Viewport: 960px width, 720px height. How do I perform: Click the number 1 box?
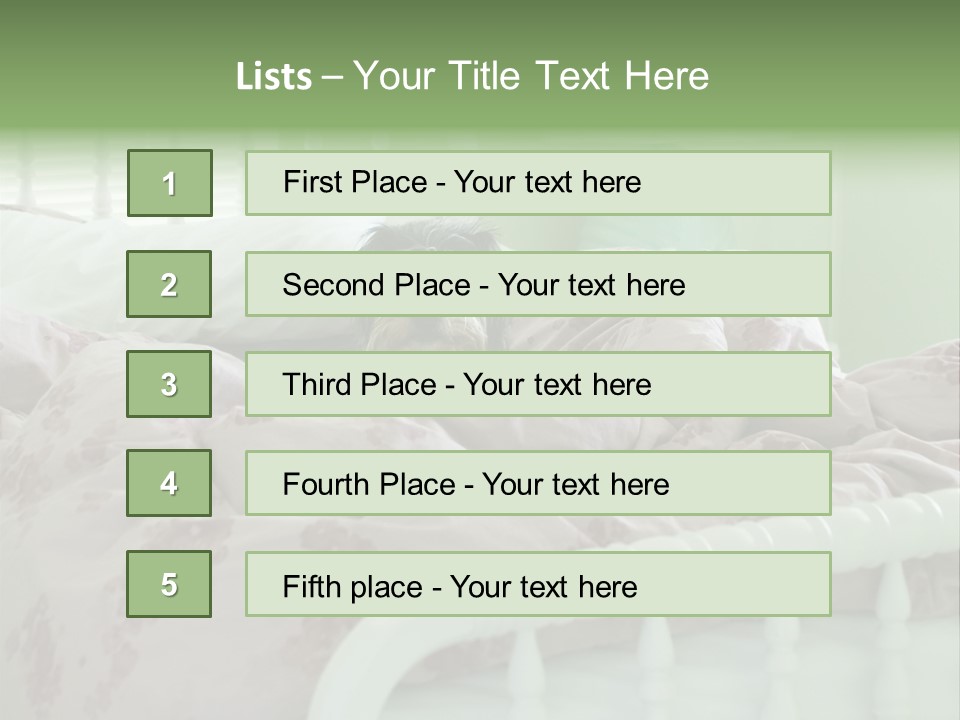coord(170,183)
